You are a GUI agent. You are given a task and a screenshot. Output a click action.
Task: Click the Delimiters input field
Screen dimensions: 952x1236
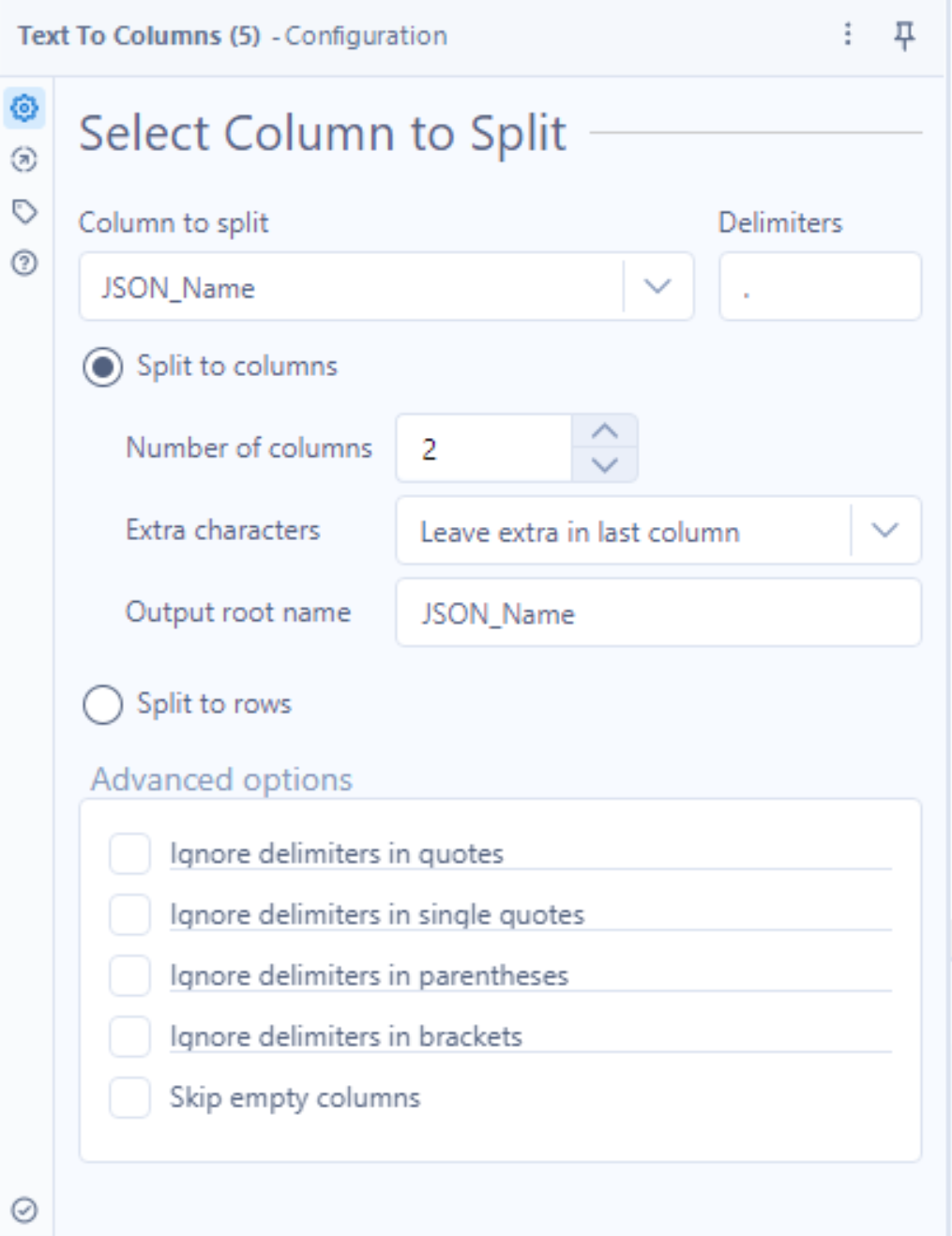click(x=820, y=286)
